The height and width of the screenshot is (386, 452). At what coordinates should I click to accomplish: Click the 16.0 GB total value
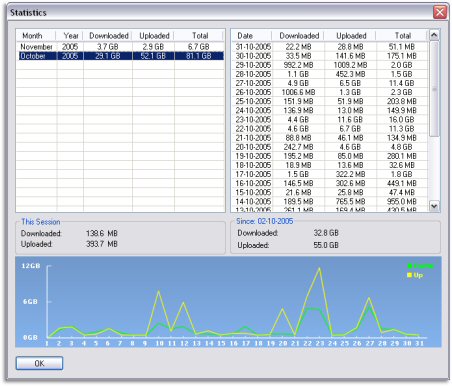[x=402, y=119]
